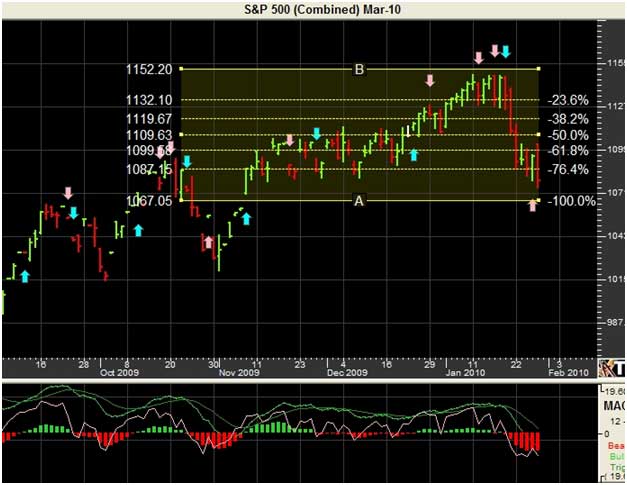Click the Jan 2010 label on the date axis
The width and height of the screenshot is (627, 485).
(x=465, y=373)
